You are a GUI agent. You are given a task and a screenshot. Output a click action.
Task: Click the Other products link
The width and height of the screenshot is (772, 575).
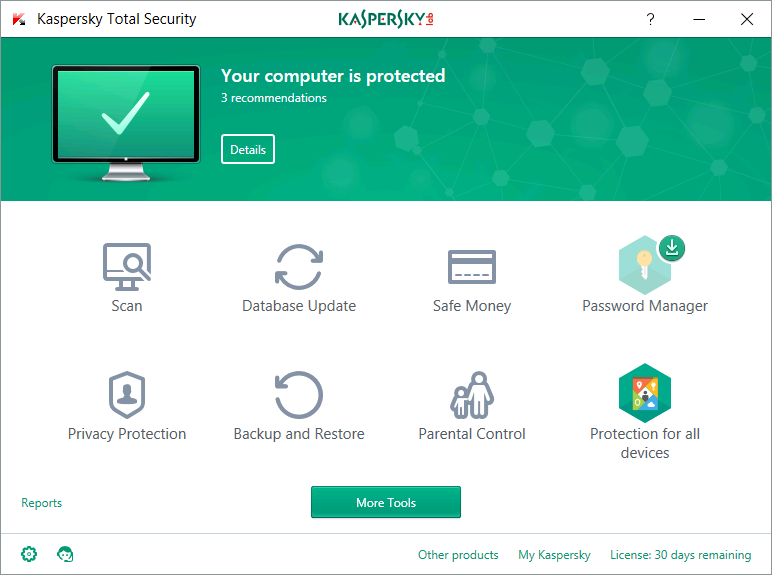(x=458, y=555)
